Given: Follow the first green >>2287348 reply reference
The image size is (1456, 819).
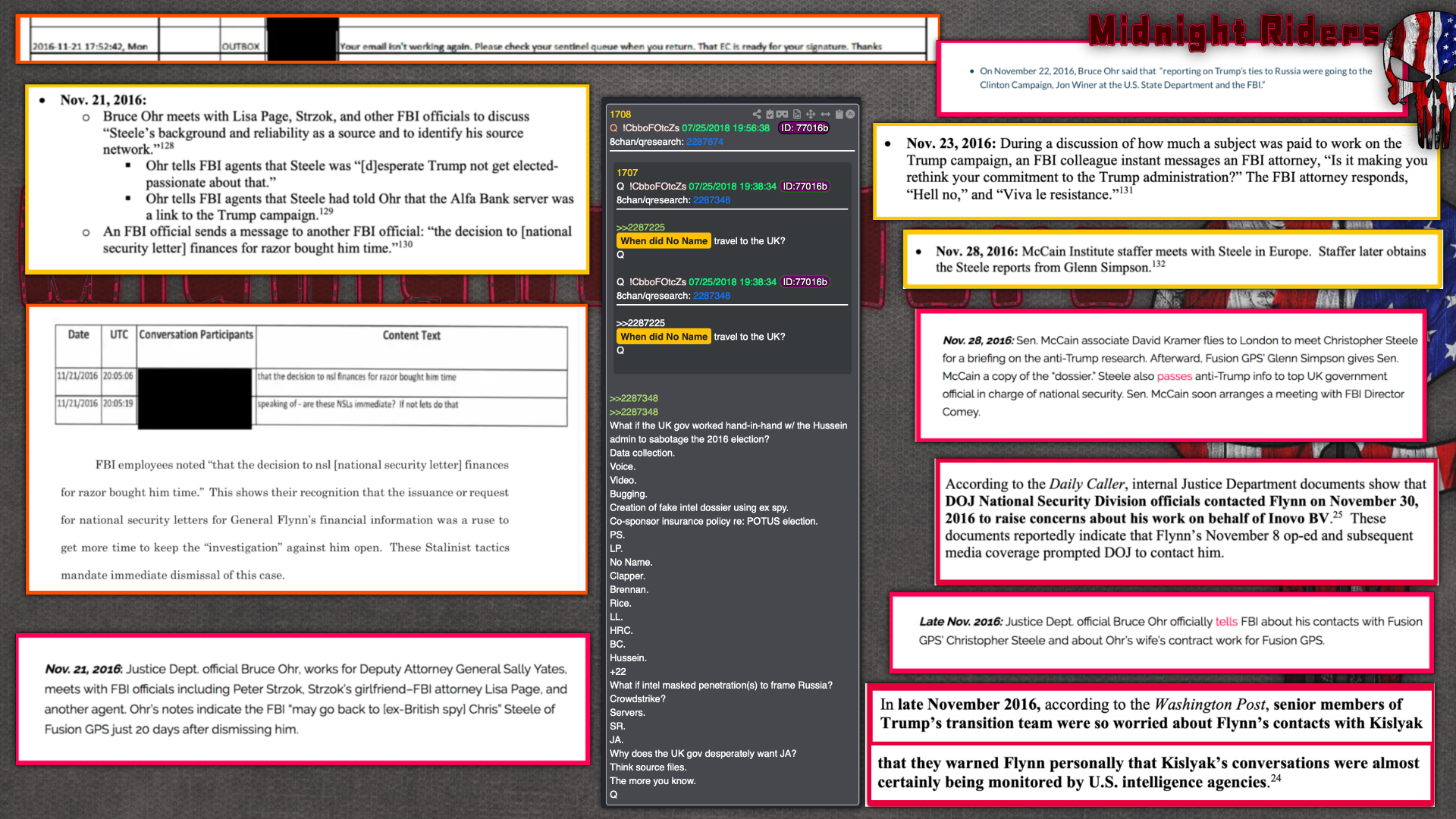Looking at the screenshot, I should [634, 398].
